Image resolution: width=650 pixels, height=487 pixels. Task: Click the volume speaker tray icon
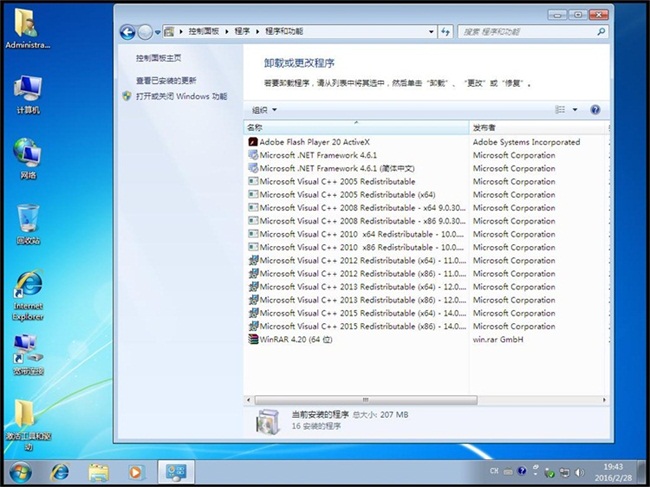[x=579, y=472]
